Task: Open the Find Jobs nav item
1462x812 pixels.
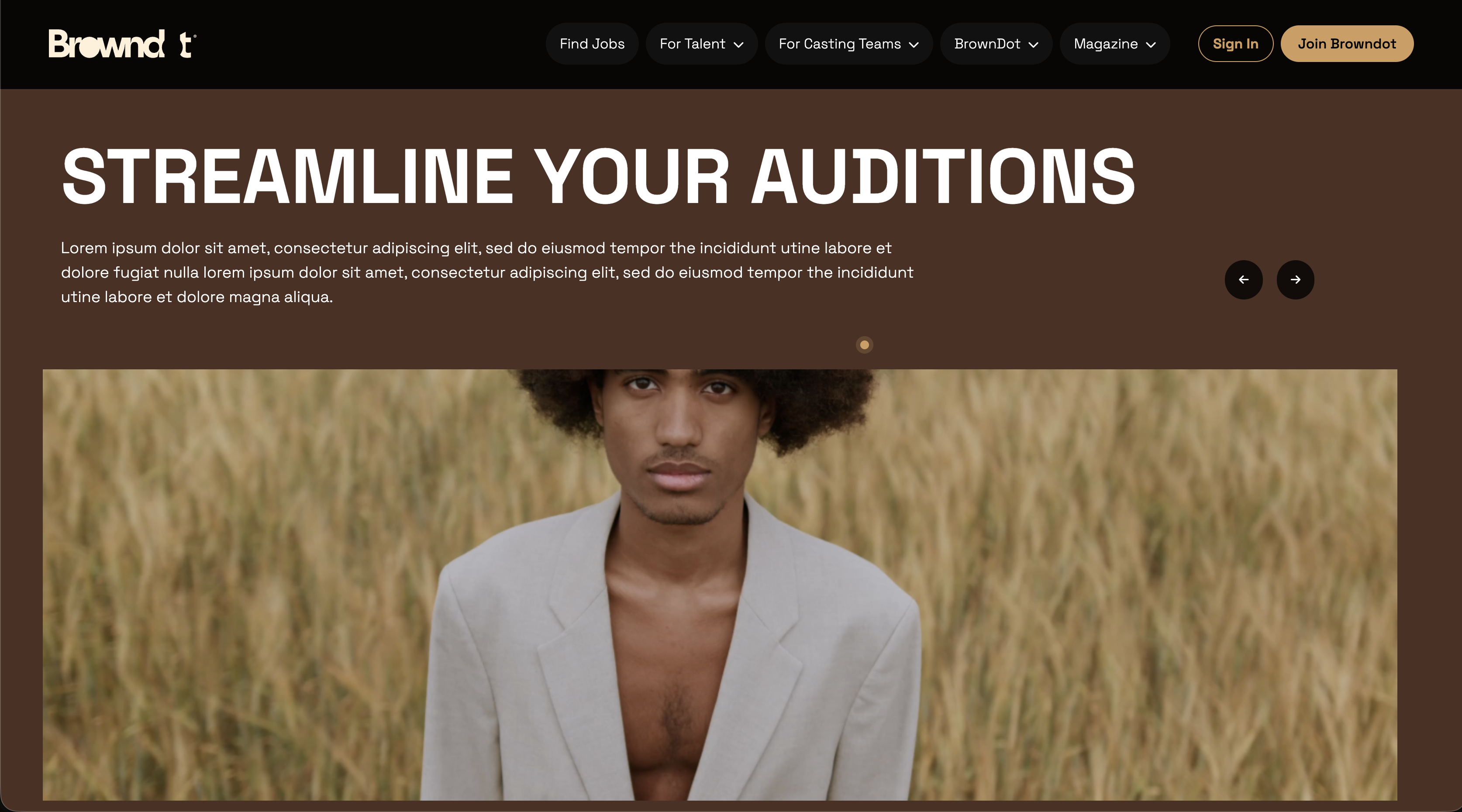Action: click(592, 44)
